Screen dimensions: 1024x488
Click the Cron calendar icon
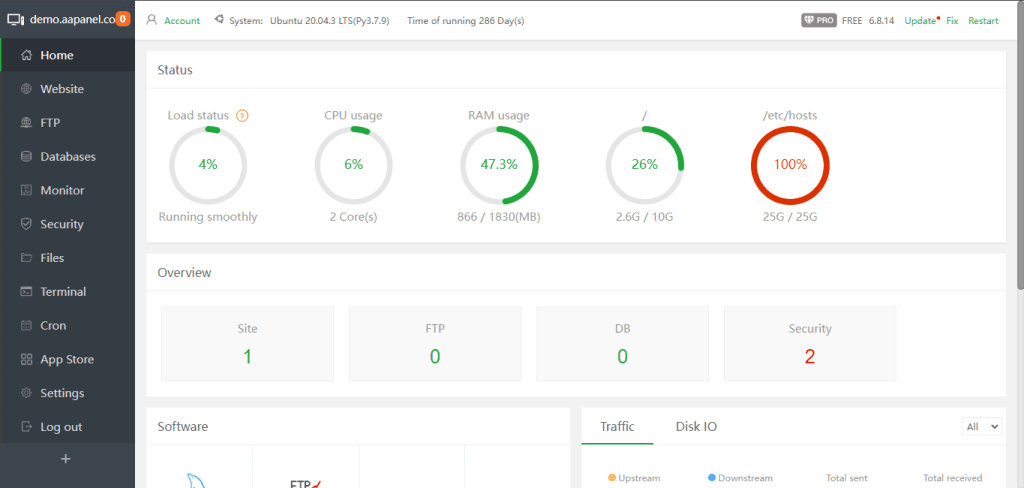pos(26,325)
